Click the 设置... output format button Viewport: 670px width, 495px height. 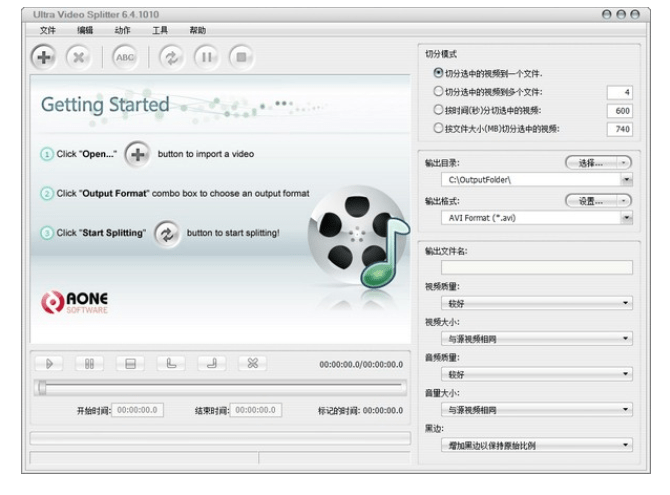592,201
